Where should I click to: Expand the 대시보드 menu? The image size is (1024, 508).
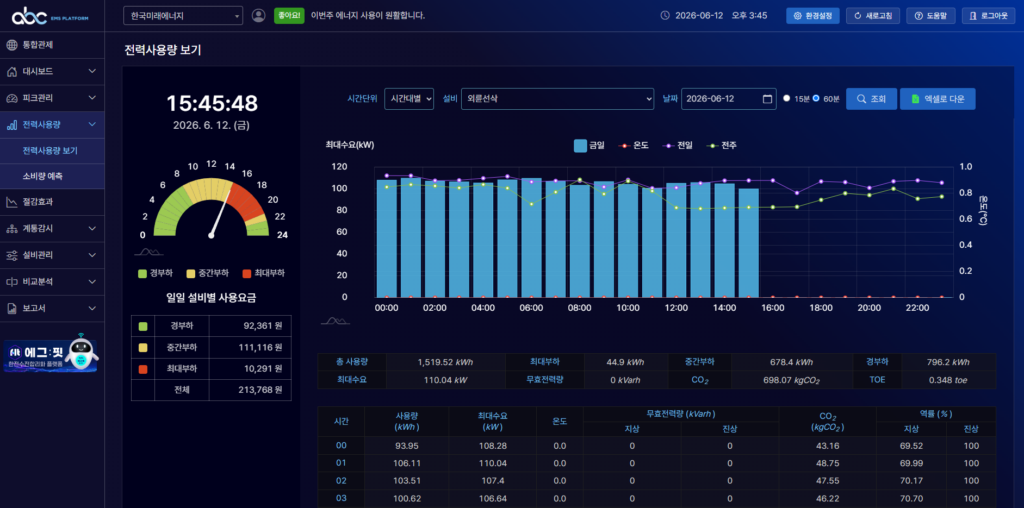pos(52,71)
